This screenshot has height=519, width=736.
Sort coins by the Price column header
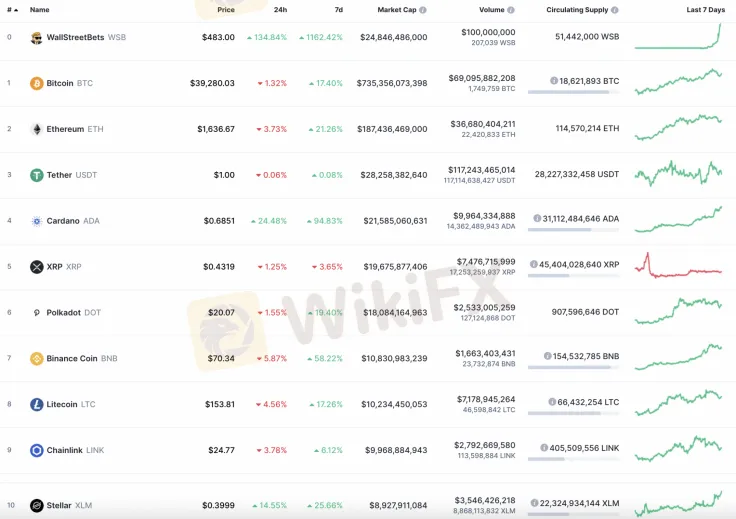[225, 10]
